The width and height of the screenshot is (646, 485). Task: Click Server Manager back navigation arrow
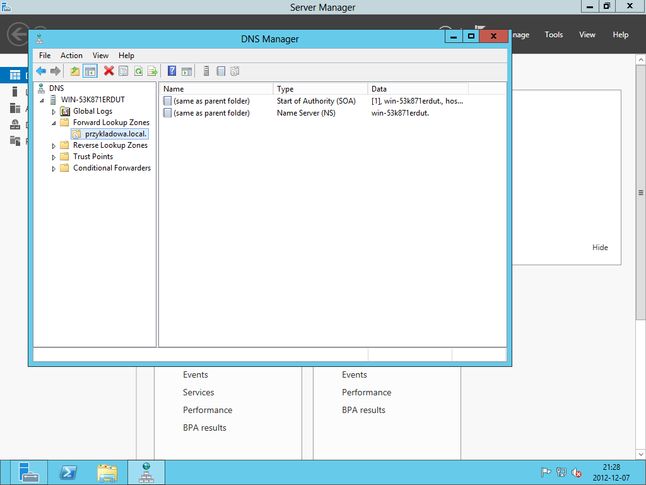coord(17,34)
